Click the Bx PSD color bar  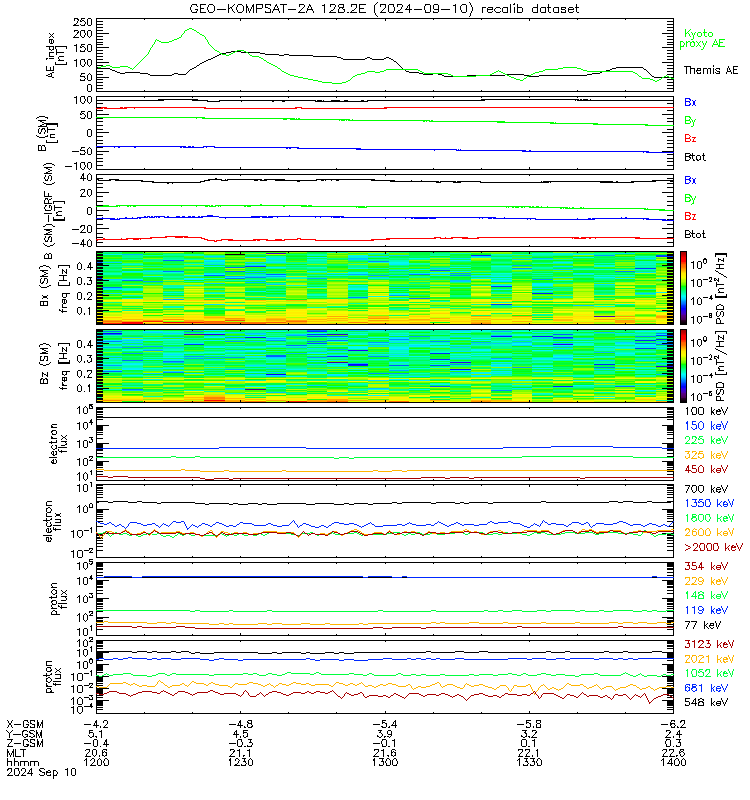tap(683, 288)
